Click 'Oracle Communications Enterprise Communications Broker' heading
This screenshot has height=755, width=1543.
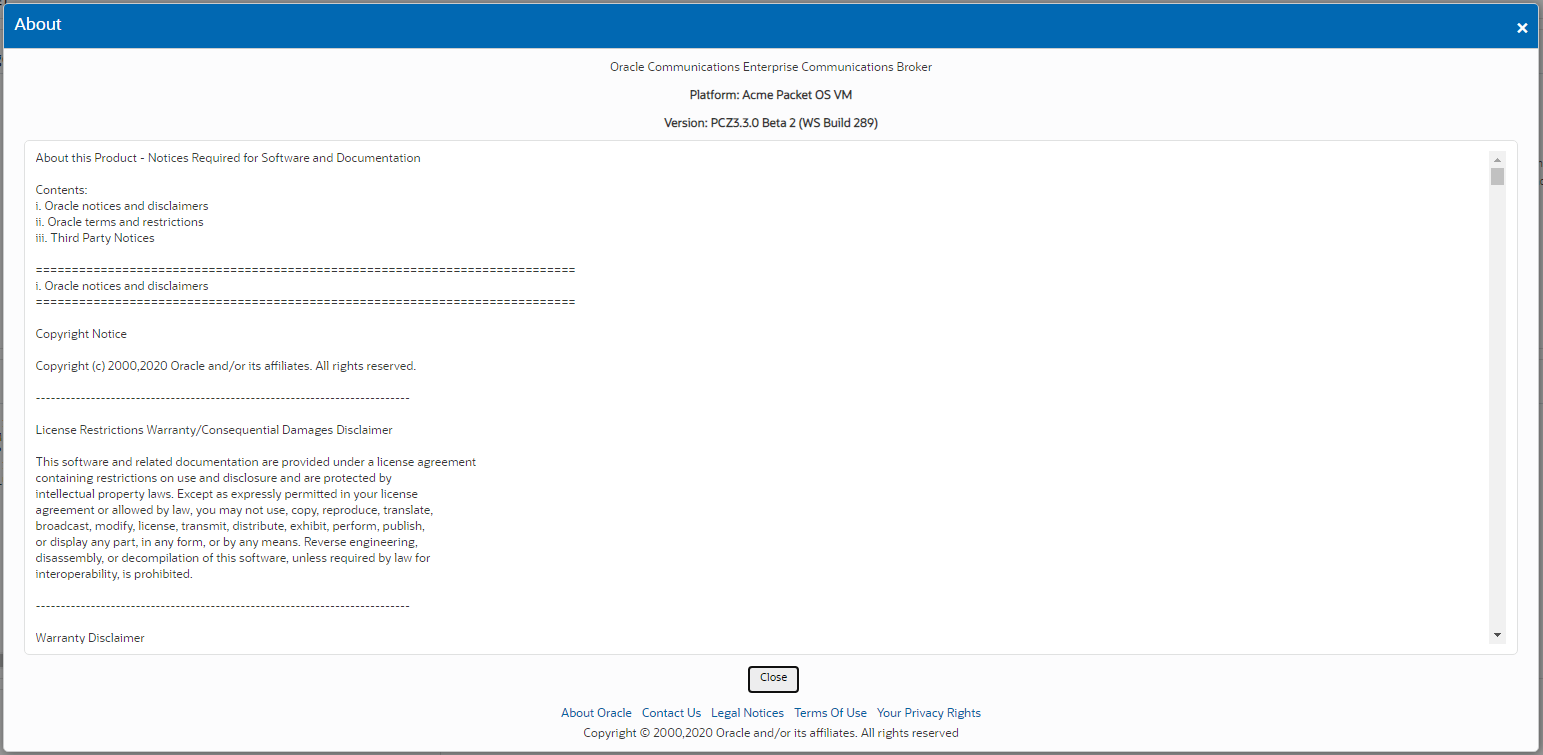(x=771, y=67)
